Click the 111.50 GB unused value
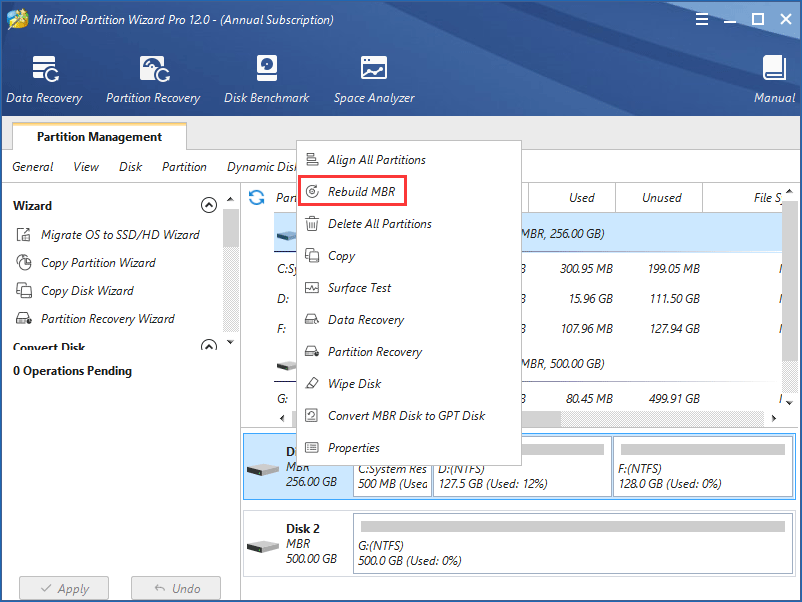 click(x=675, y=299)
